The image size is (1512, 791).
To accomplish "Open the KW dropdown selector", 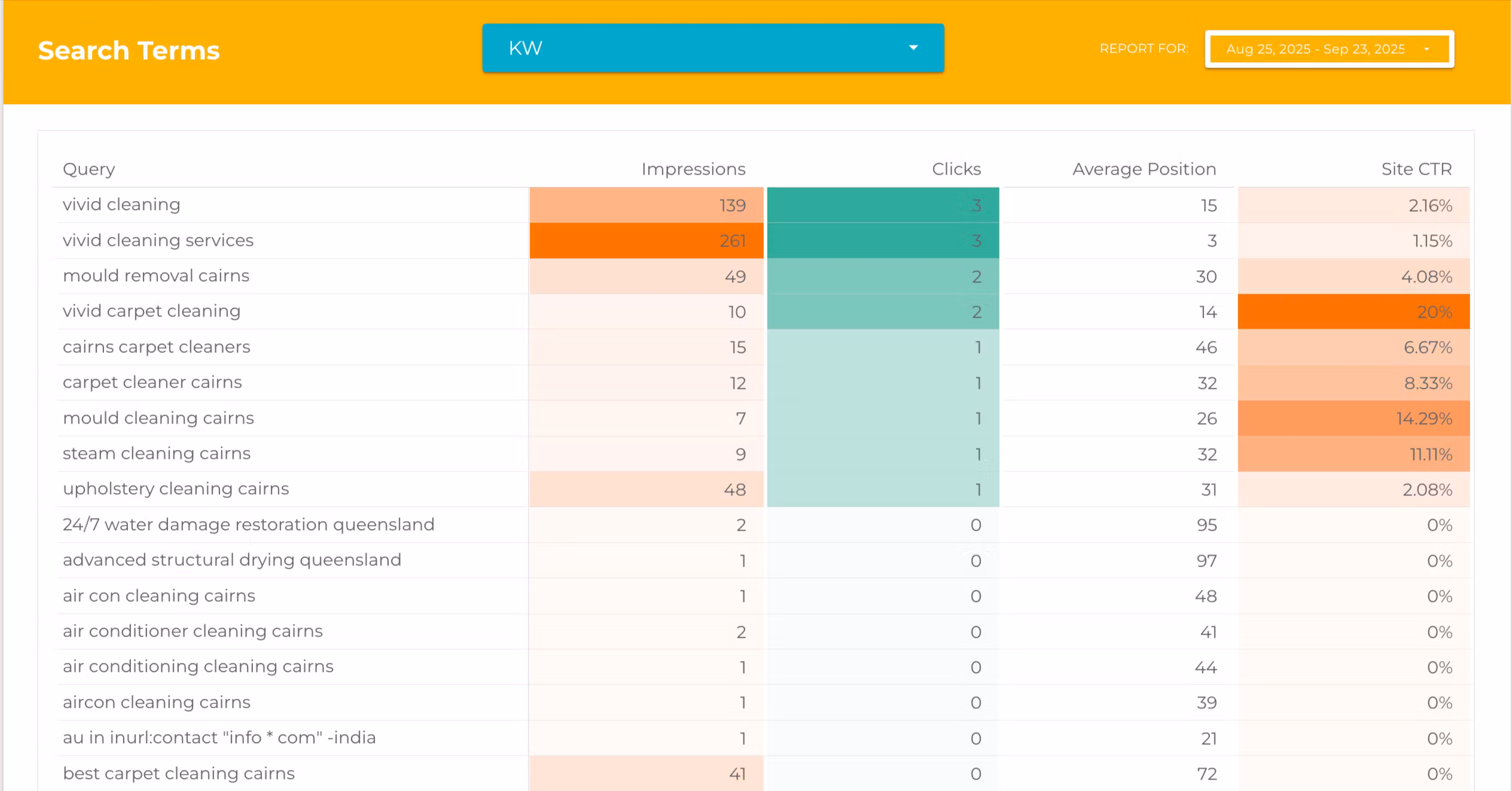I will pyautogui.click(x=712, y=48).
